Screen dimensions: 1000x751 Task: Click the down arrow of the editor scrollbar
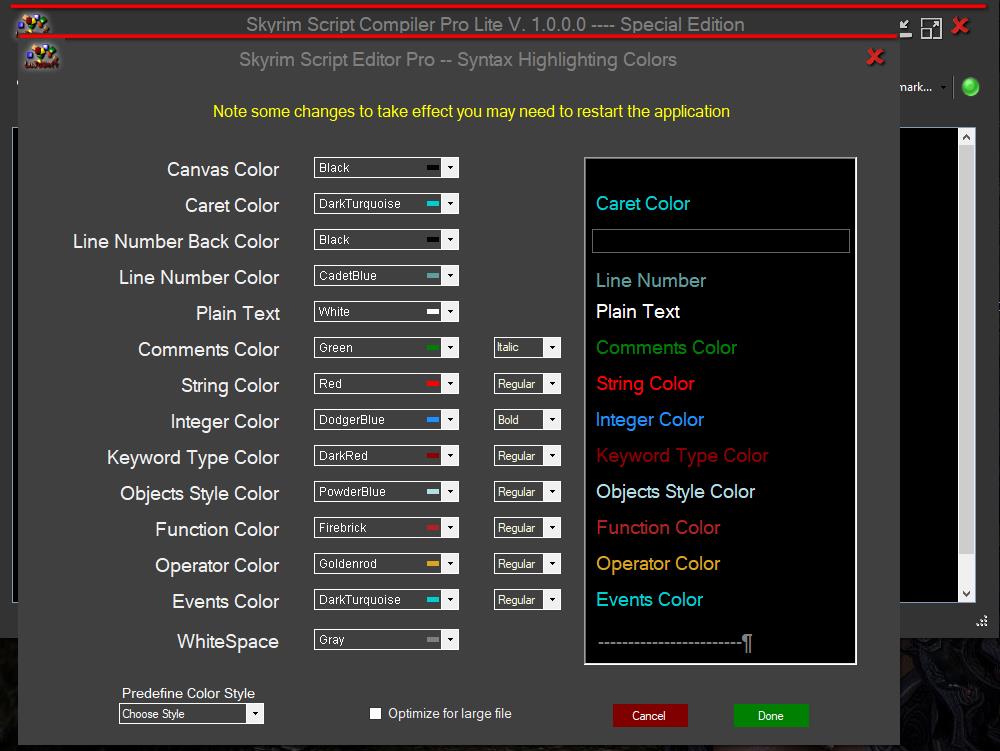coord(966,592)
